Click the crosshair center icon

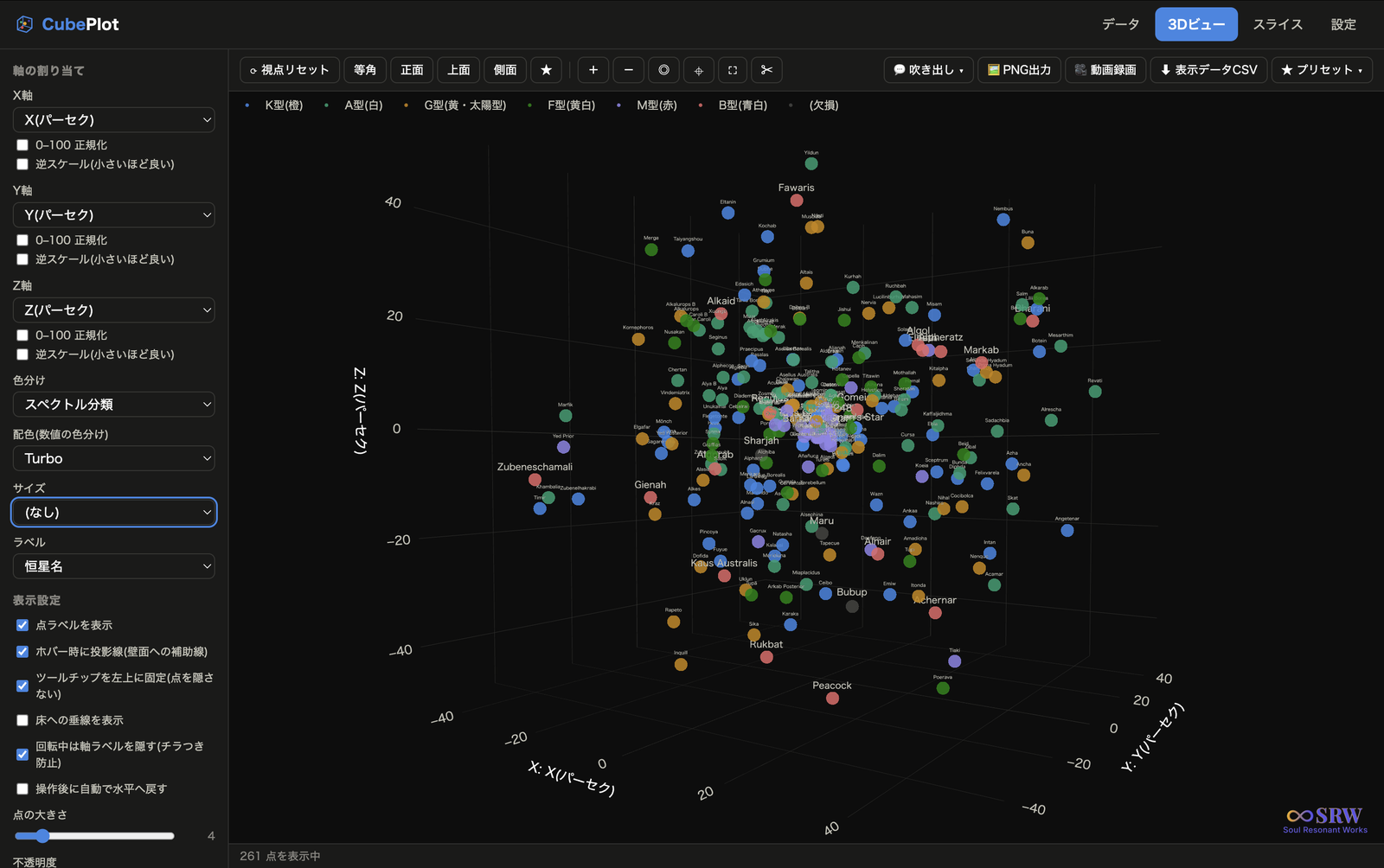pos(698,70)
